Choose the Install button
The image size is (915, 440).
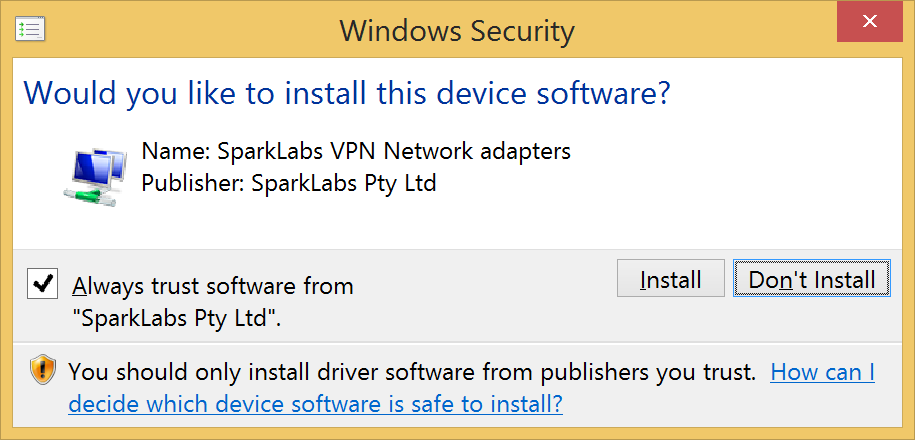click(670, 279)
